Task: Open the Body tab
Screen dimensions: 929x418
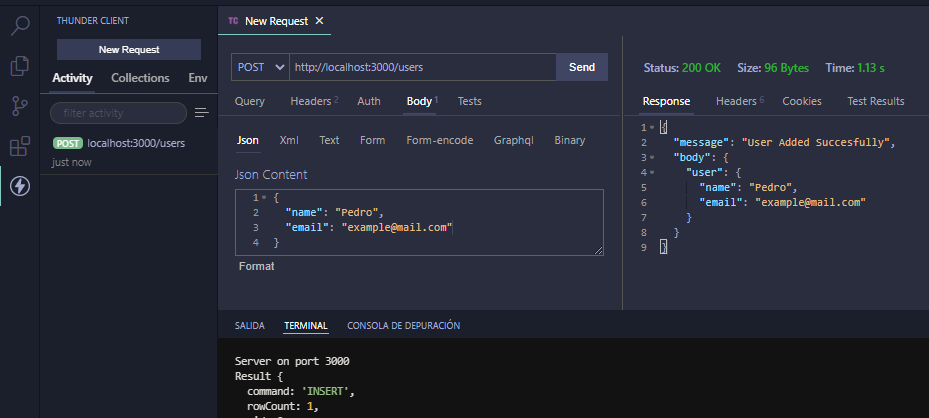Action: point(422,101)
